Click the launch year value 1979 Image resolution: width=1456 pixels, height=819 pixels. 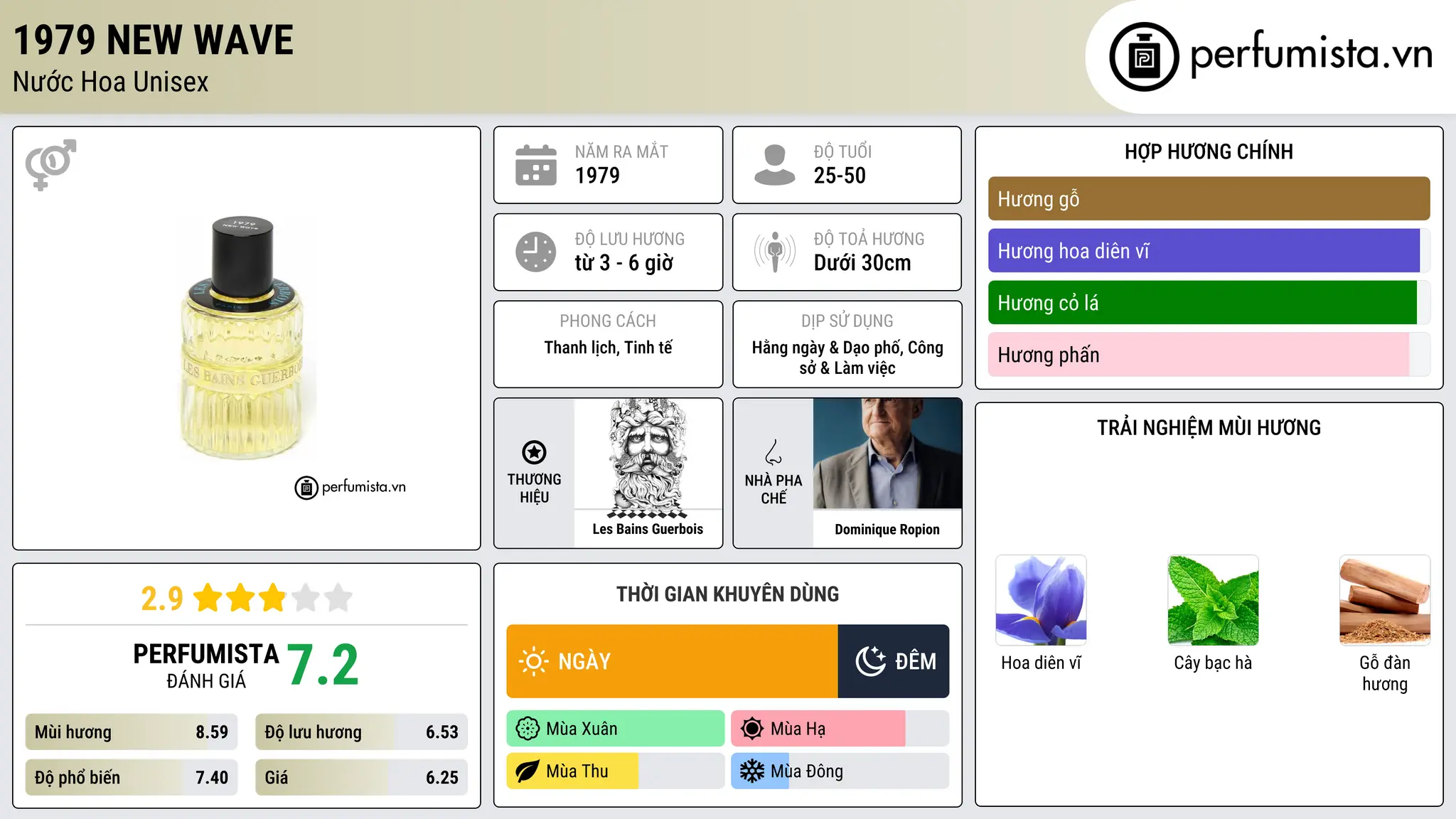(597, 176)
